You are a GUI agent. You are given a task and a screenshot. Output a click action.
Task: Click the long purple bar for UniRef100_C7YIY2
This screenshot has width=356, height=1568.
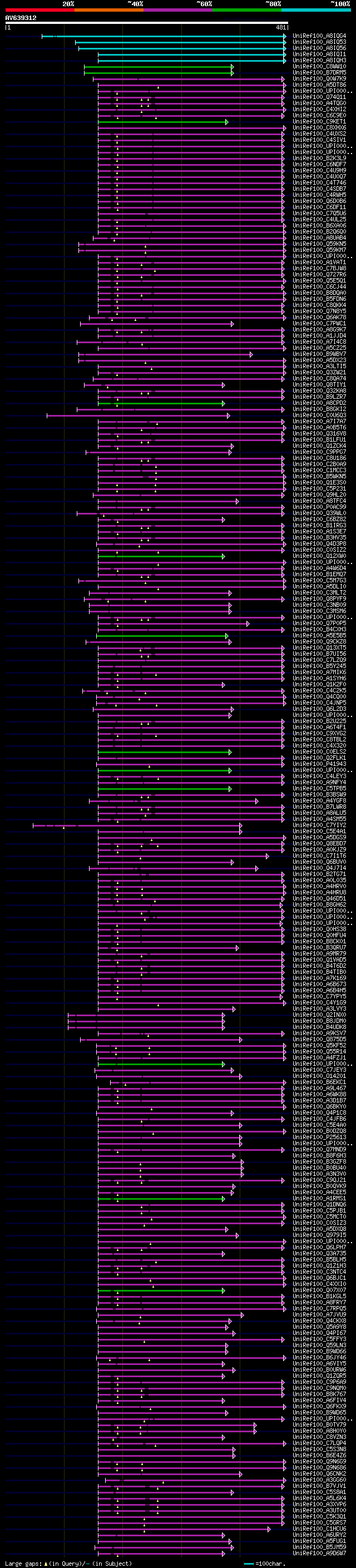point(137,826)
